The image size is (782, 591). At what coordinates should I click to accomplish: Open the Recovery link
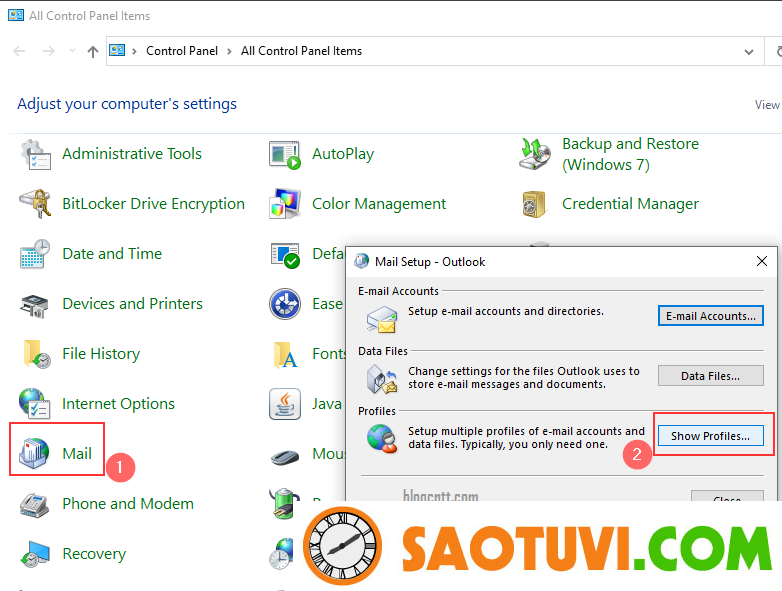tap(94, 554)
